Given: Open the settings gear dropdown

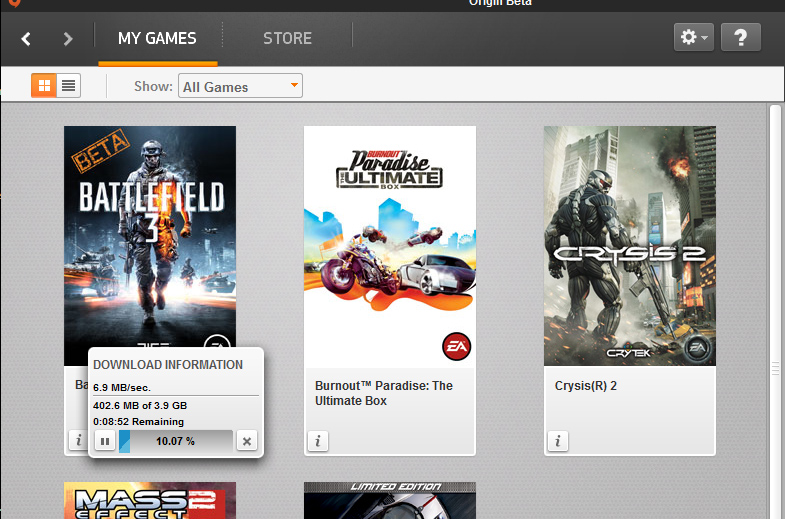Looking at the screenshot, I should click(x=694, y=38).
